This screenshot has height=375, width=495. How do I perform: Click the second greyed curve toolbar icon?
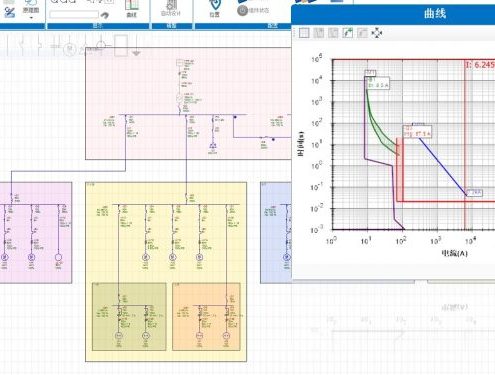pyautogui.click(x=319, y=33)
